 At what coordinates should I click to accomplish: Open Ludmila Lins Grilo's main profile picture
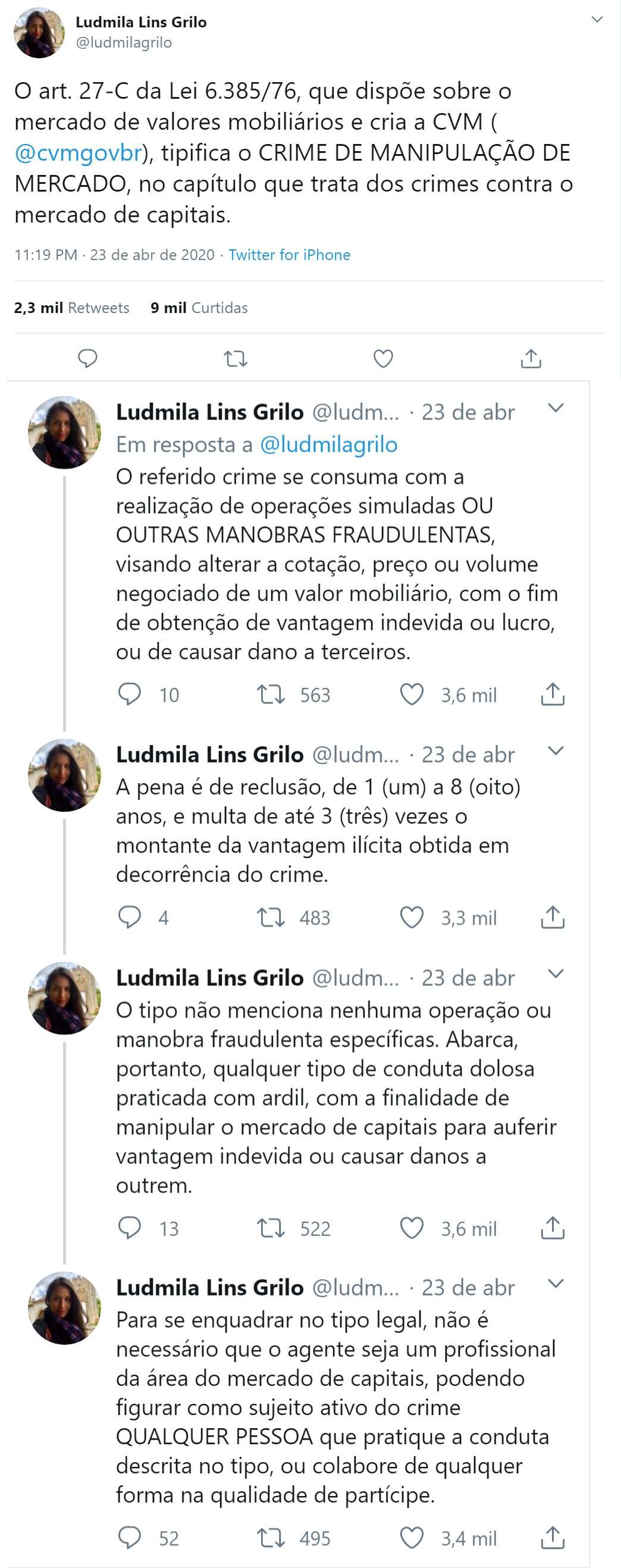click(x=39, y=33)
